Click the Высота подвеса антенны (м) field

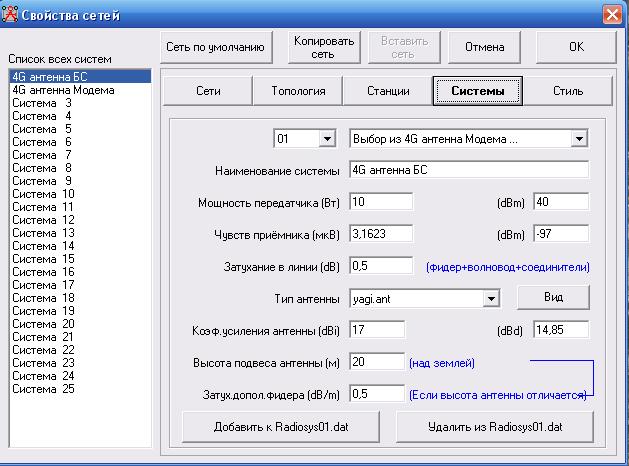tap(377, 362)
